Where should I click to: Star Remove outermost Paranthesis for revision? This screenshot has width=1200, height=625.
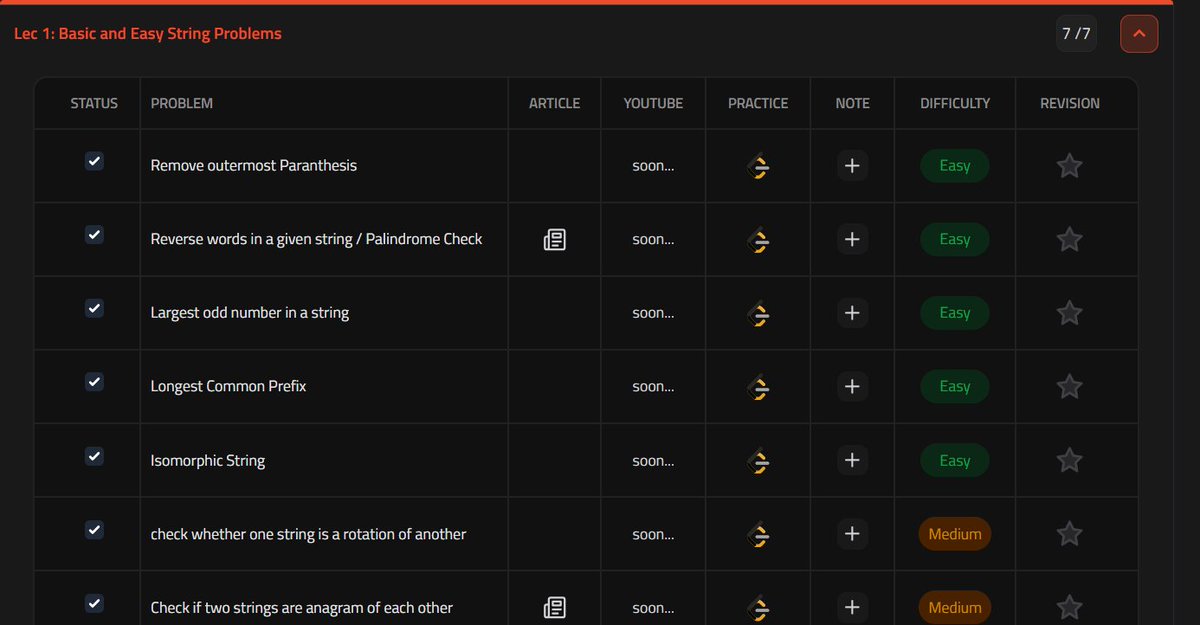tap(1069, 166)
